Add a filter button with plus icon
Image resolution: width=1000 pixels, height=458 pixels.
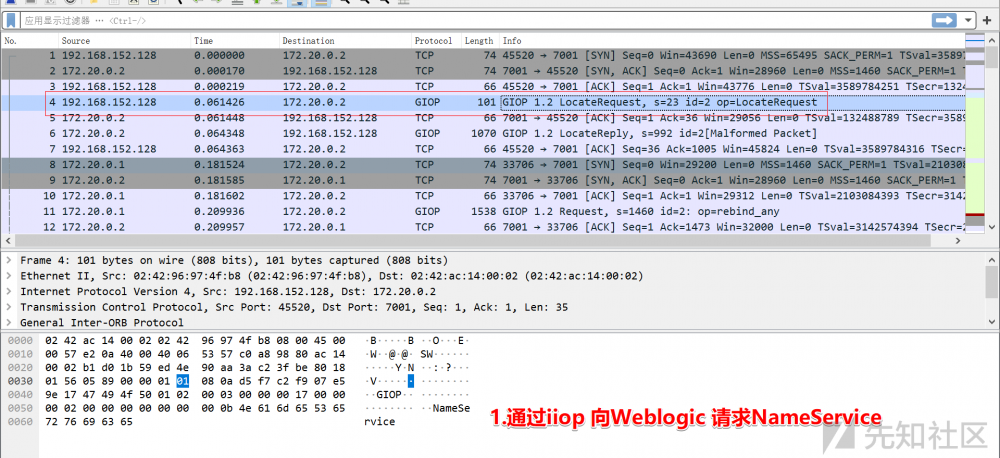pyautogui.click(x=988, y=20)
